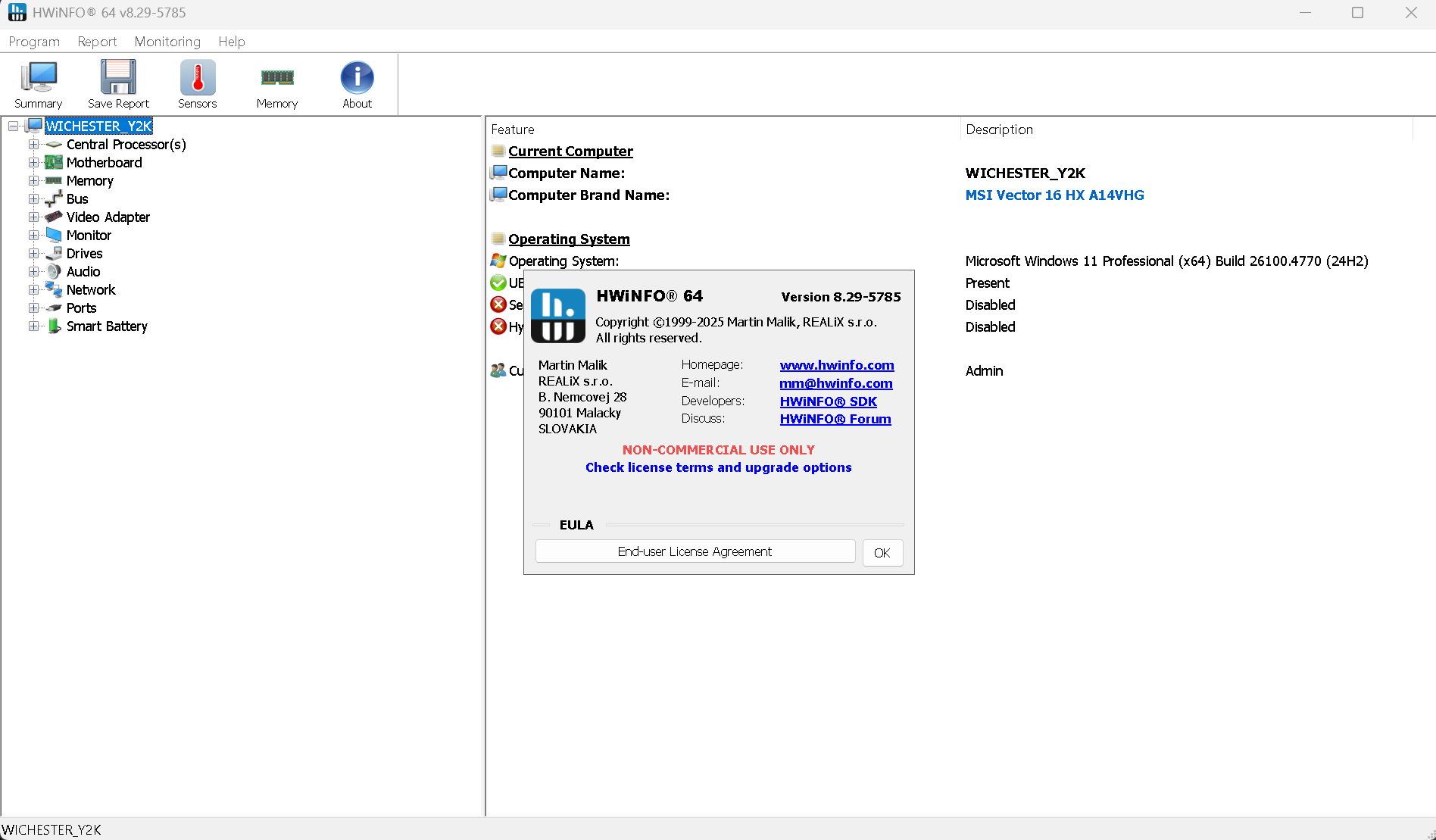1436x840 pixels.
Task: Expand the Memory tree node
Action: (x=33, y=180)
